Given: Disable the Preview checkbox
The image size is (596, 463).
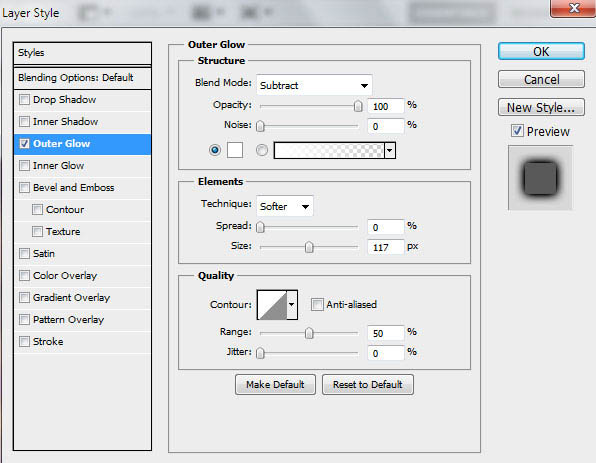Looking at the screenshot, I should pos(517,131).
